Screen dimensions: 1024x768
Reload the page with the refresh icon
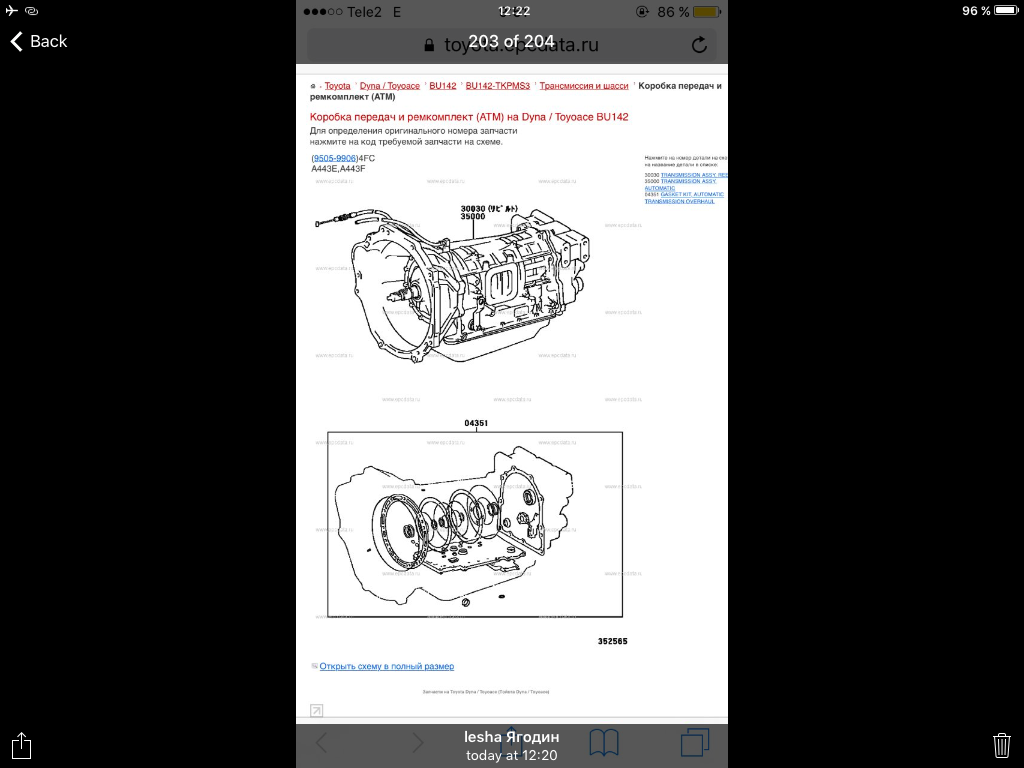coord(699,45)
